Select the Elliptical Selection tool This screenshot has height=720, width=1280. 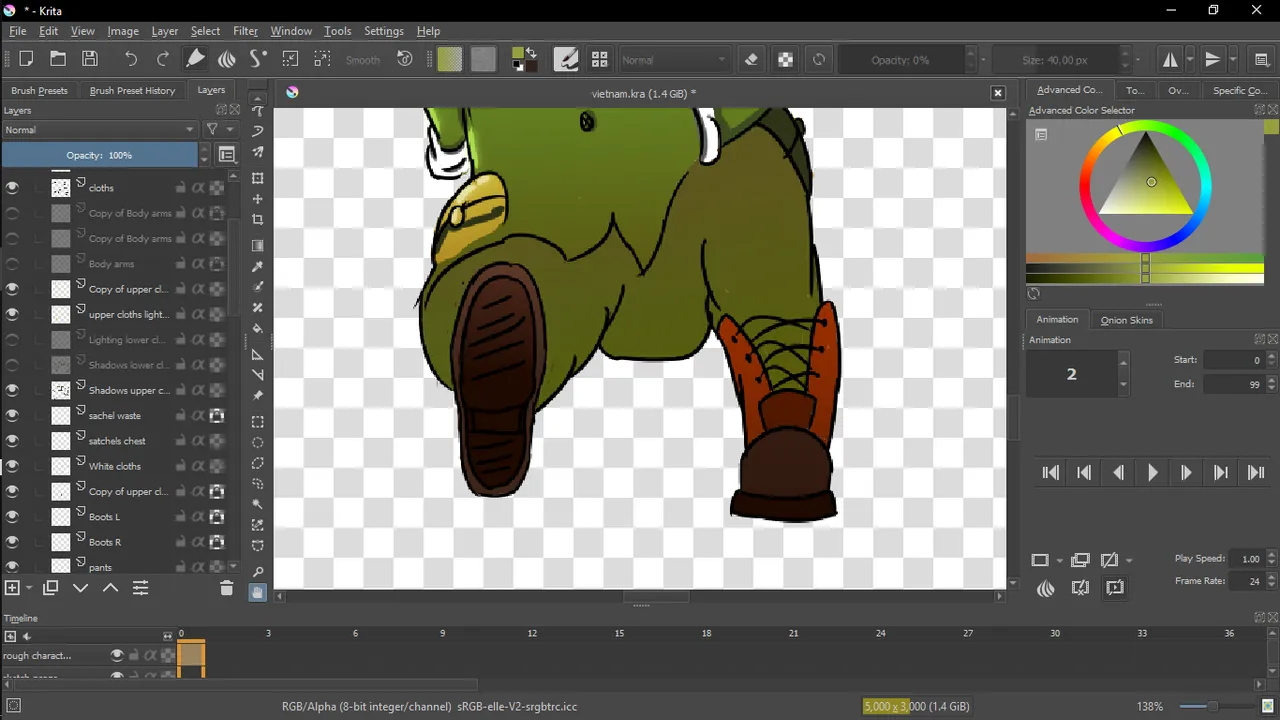click(x=258, y=442)
